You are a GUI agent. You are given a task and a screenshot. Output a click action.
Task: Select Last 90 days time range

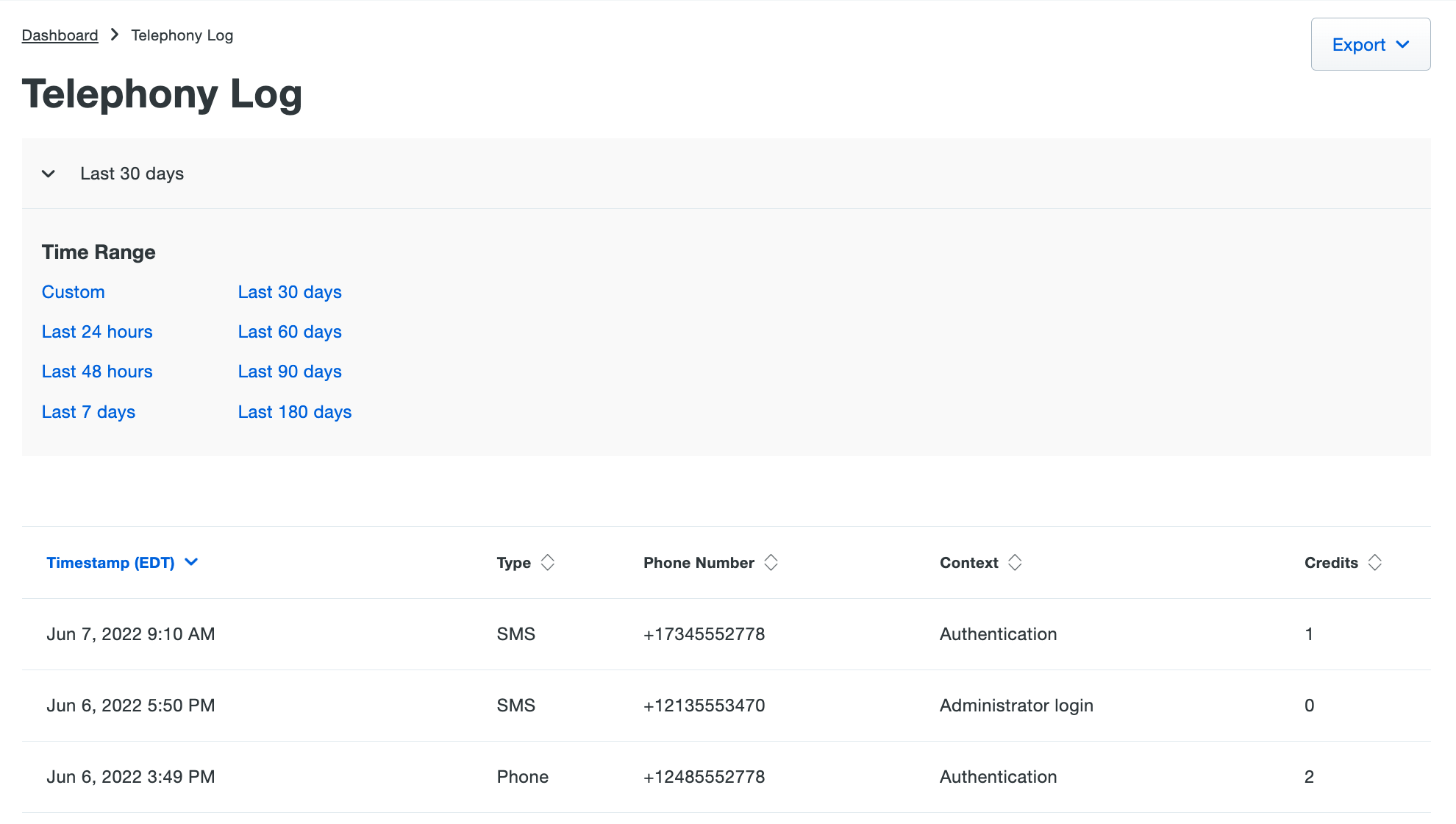(290, 371)
